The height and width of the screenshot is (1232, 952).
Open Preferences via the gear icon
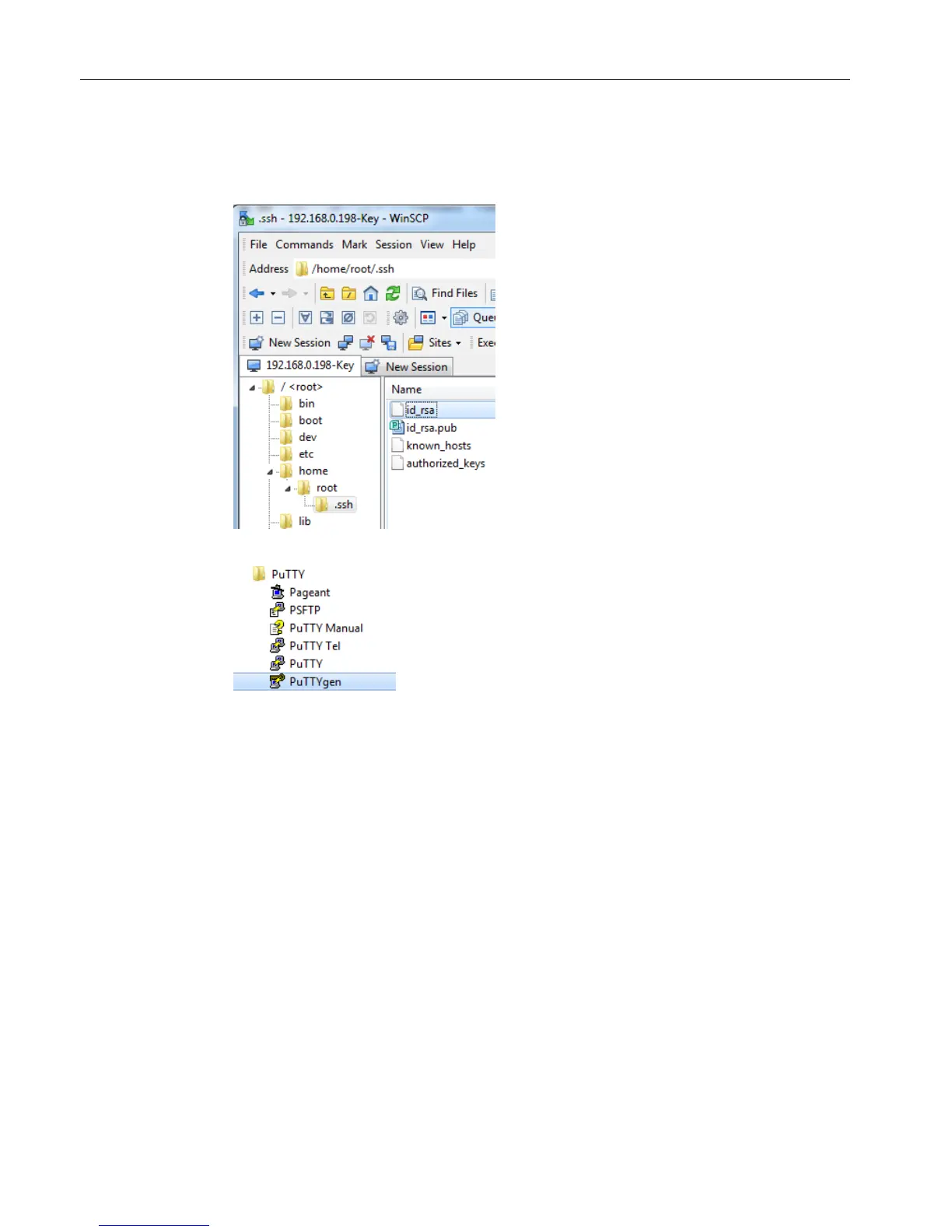pyautogui.click(x=401, y=317)
